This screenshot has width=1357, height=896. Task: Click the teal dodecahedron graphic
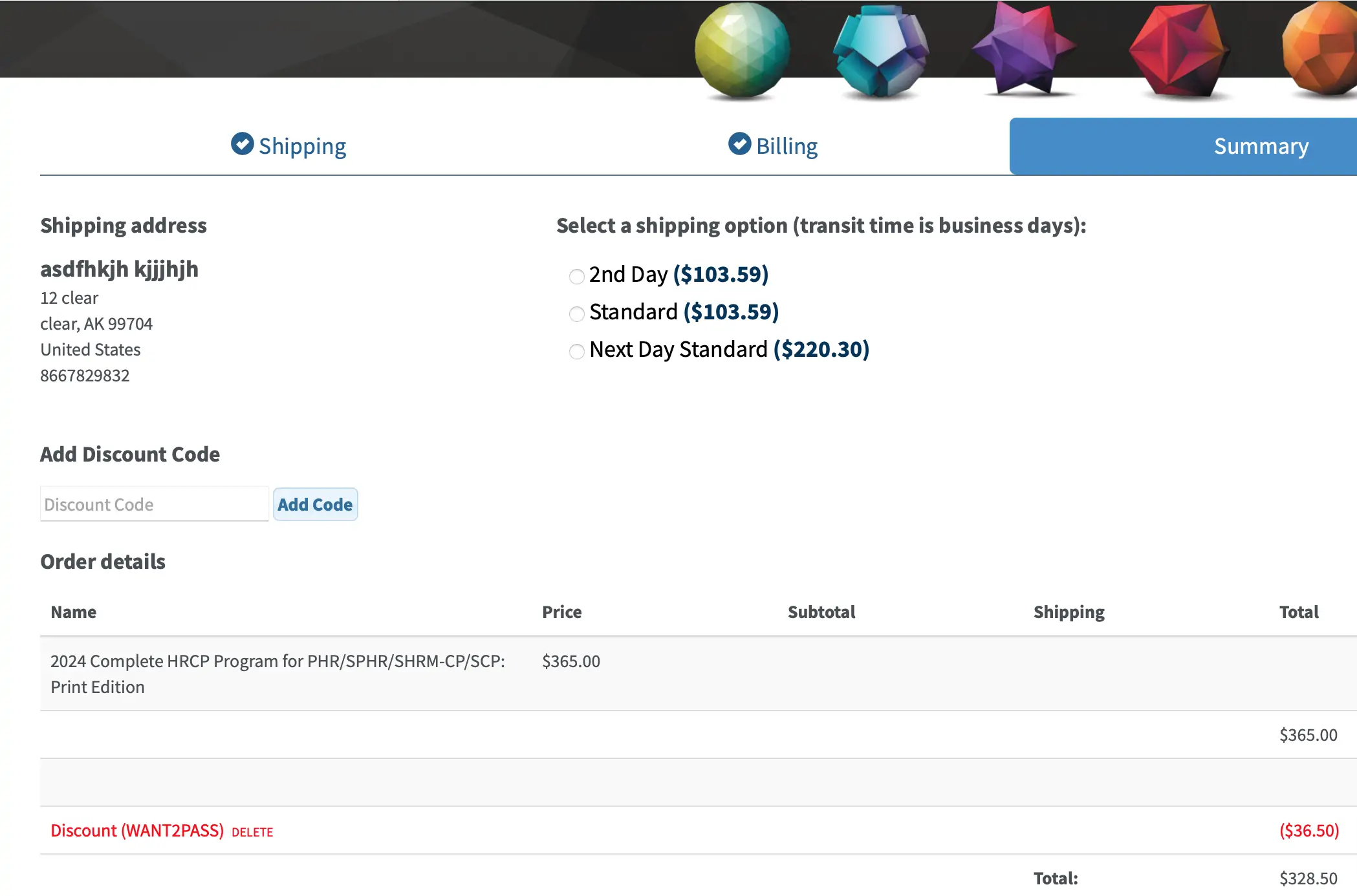(881, 52)
